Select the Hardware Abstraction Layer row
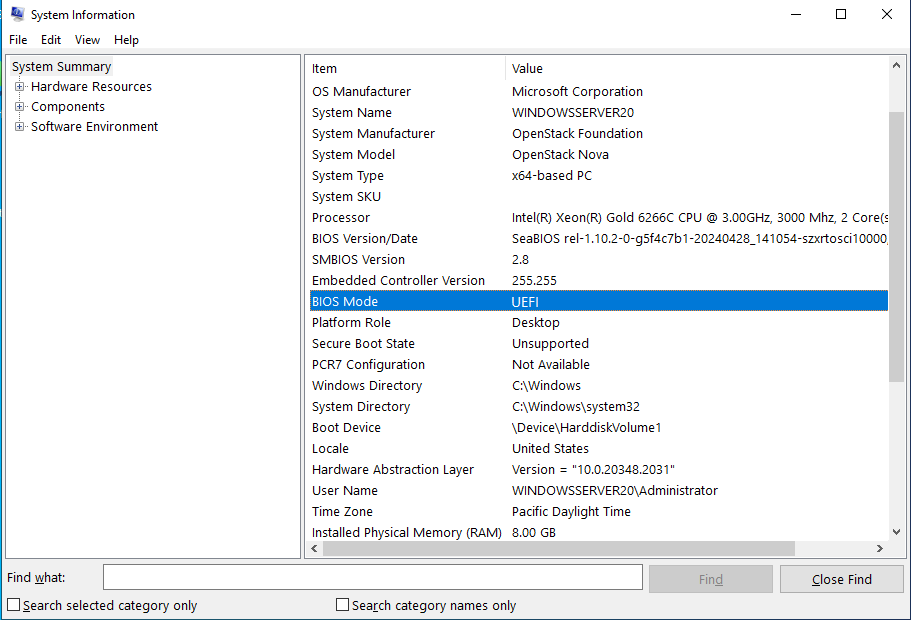911x620 pixels. (x=598, y=469)
